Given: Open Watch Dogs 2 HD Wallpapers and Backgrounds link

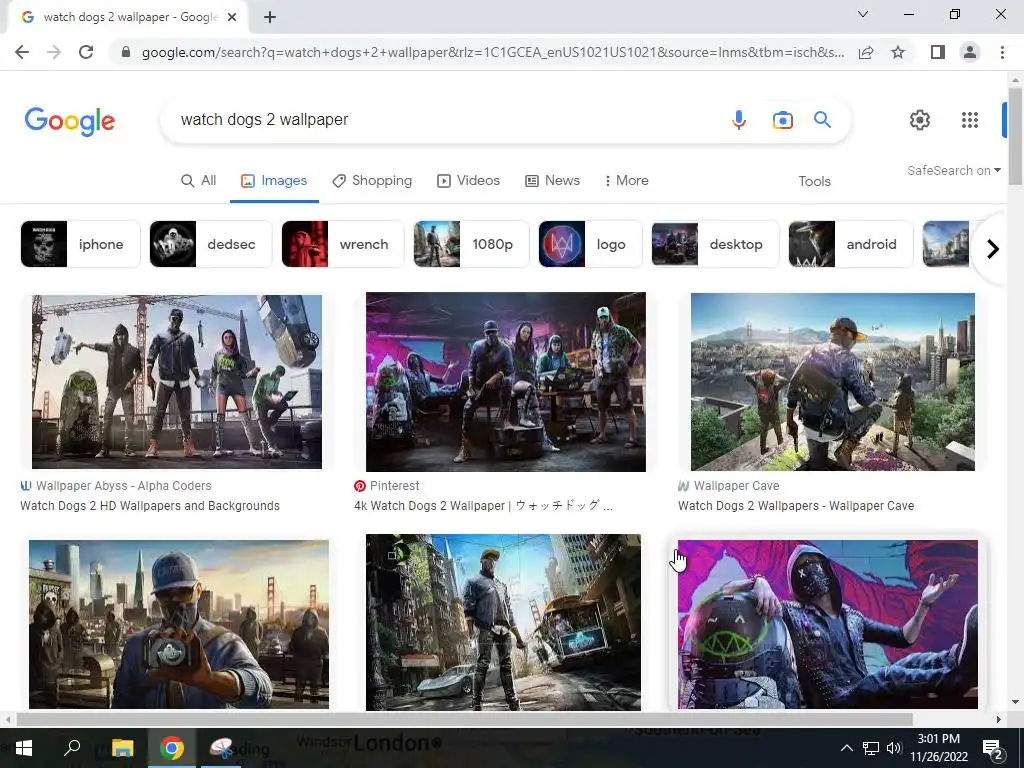Looking at the screenshot, I should coord(150,505).
